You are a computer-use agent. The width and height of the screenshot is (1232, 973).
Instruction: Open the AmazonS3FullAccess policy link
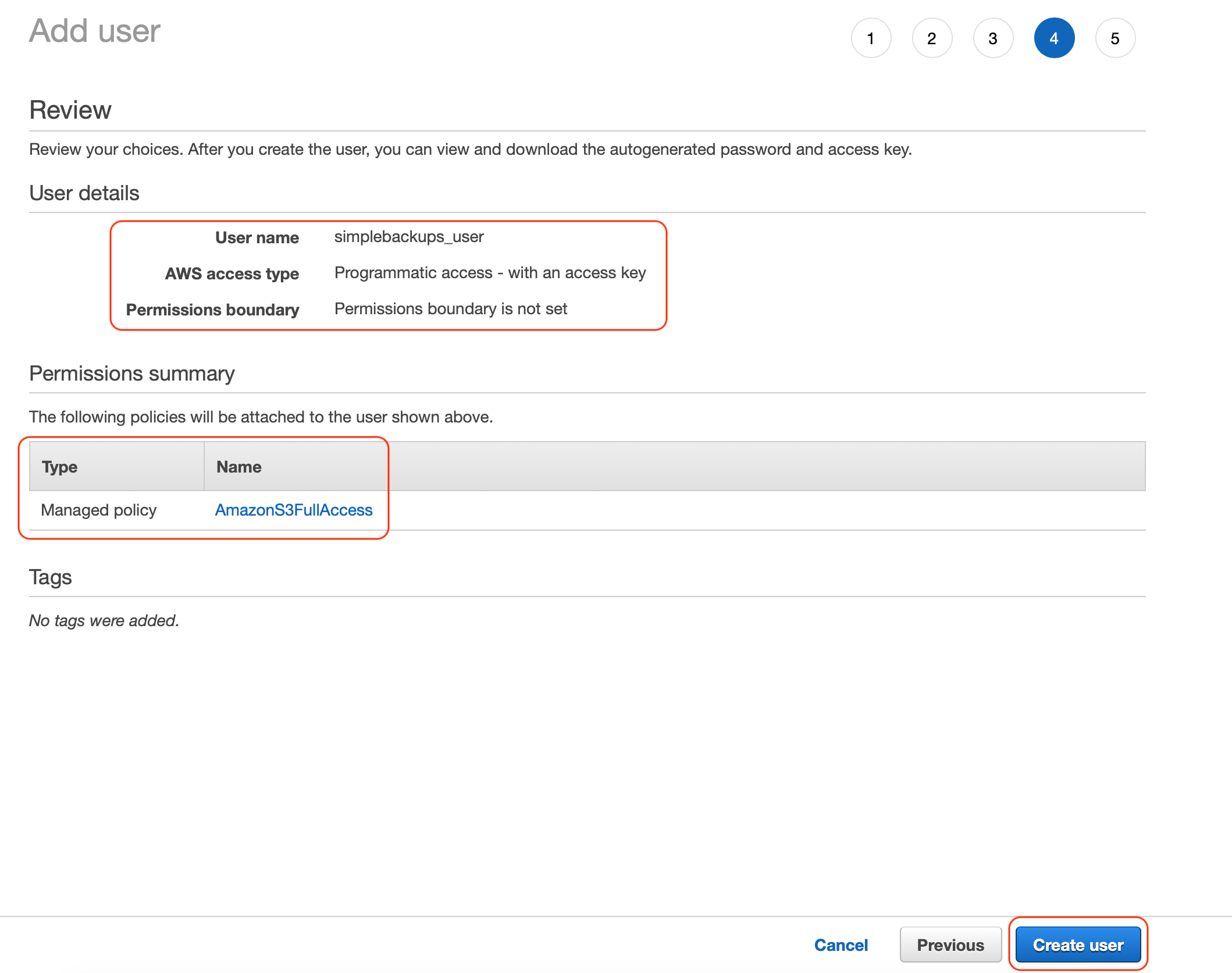294,510
